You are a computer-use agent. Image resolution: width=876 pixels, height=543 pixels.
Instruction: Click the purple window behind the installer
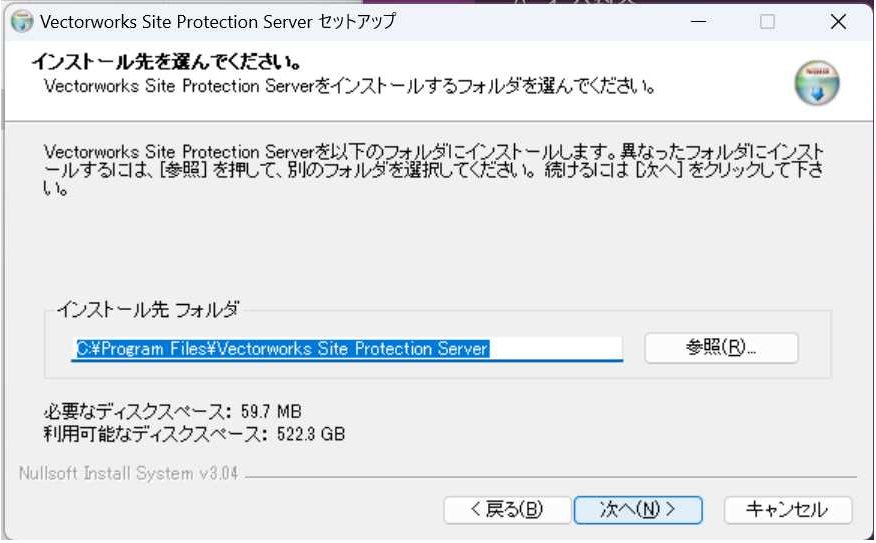point(559,2)
